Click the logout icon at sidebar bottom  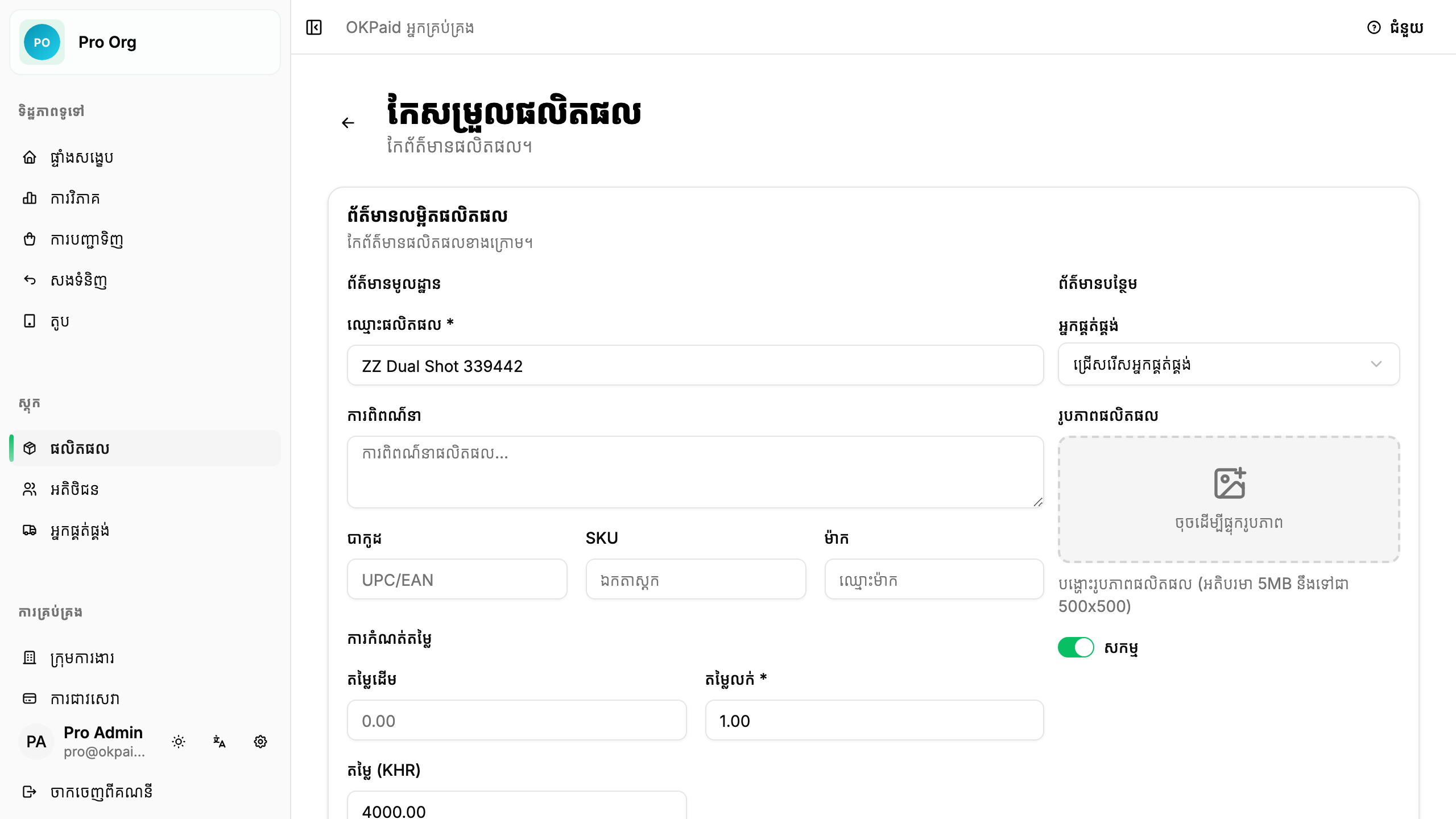pyautogui.click(x=30, y=792)
